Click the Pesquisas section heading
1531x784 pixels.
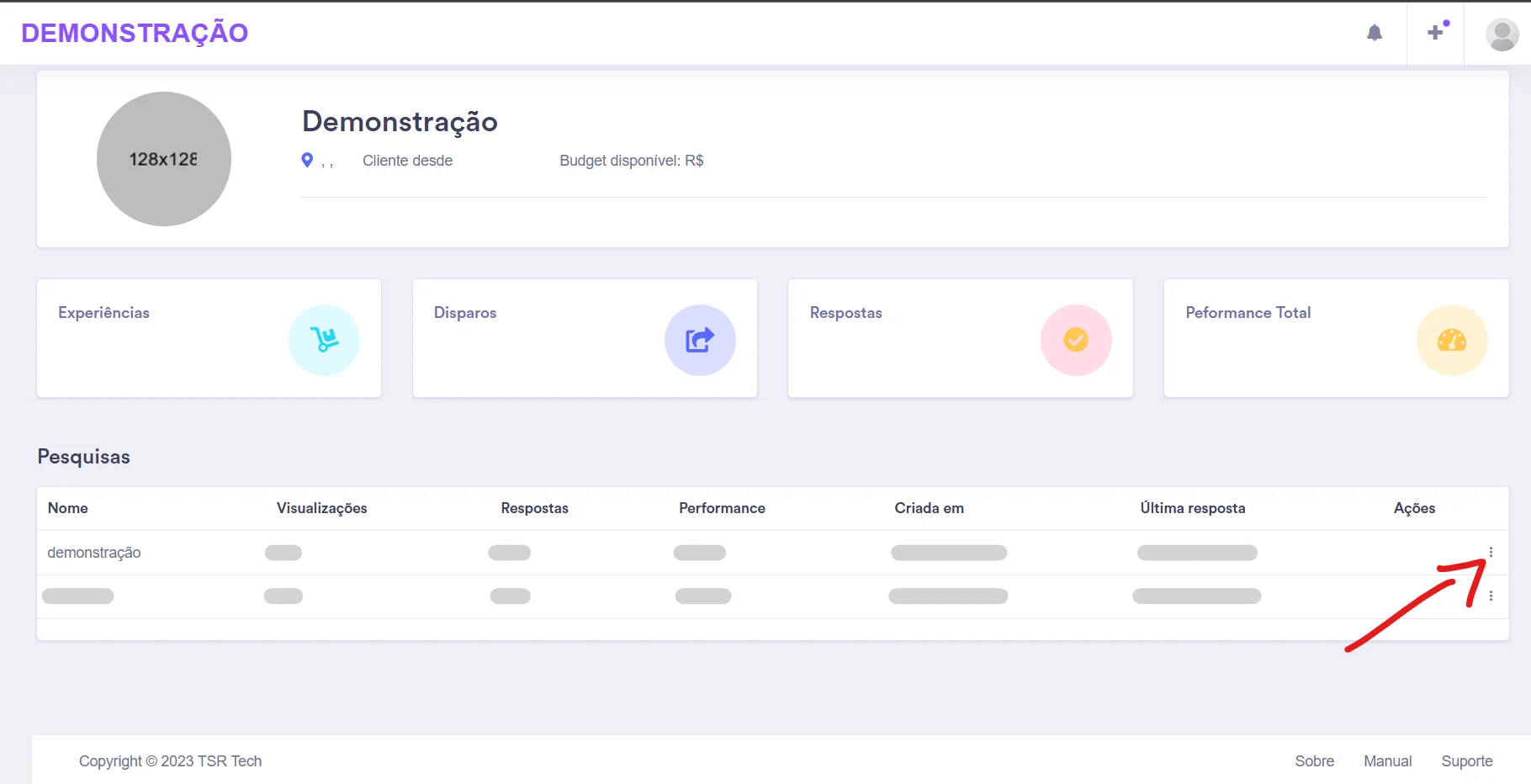pos(84,457)
